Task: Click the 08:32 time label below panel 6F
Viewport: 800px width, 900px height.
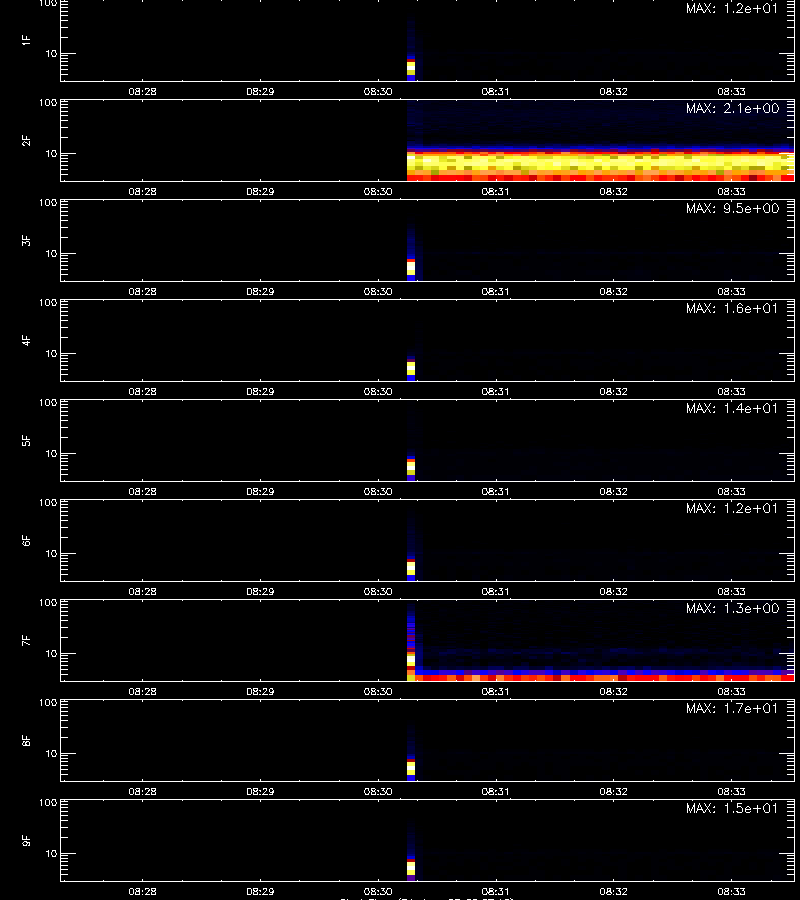Action: click(x=613, y=591)
